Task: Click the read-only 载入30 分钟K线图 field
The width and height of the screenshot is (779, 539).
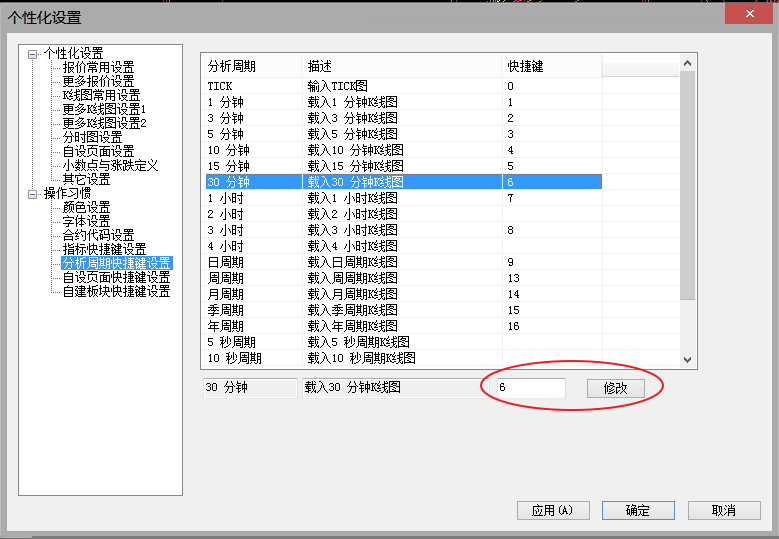Action: coord(396,387)
